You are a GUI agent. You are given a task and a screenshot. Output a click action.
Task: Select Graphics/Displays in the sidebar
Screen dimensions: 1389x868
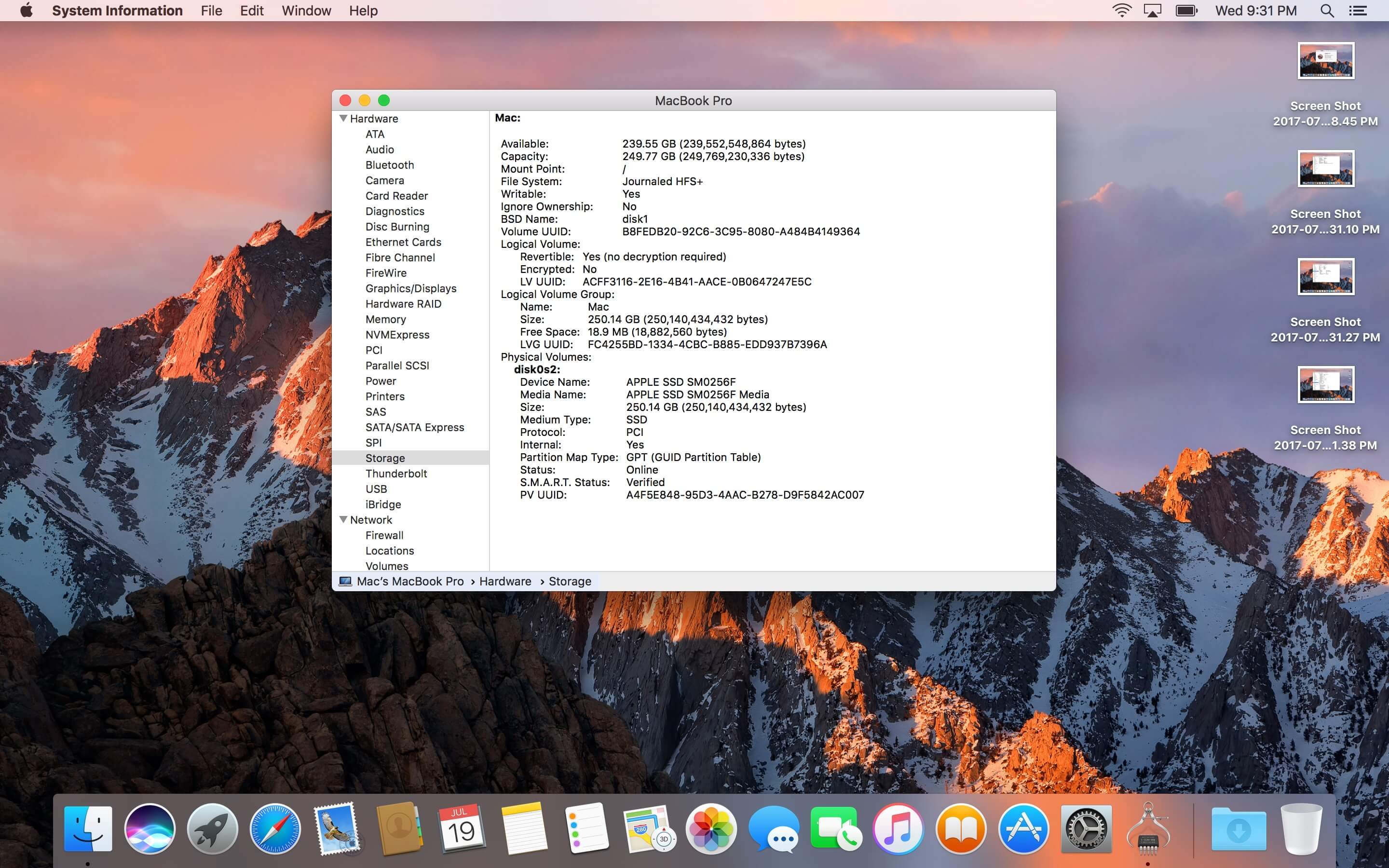click(x=411, y=288)
